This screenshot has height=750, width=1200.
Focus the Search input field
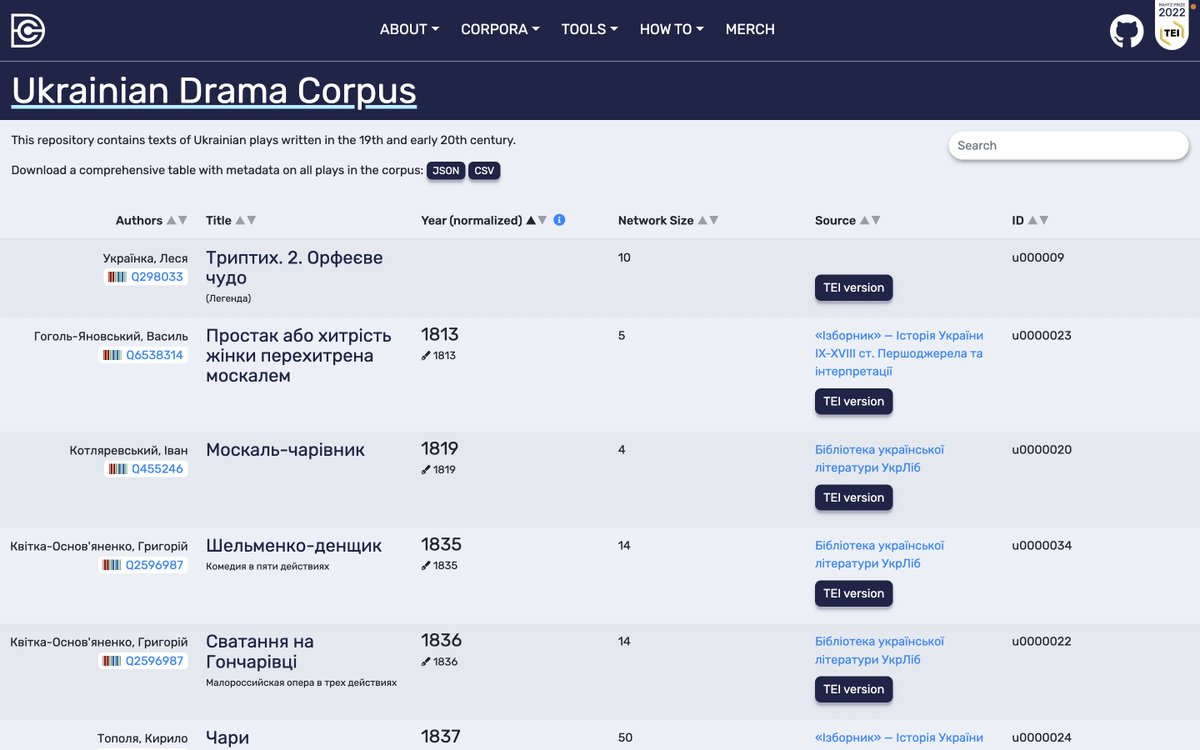pyautogui.click(x=1068, y=145)
